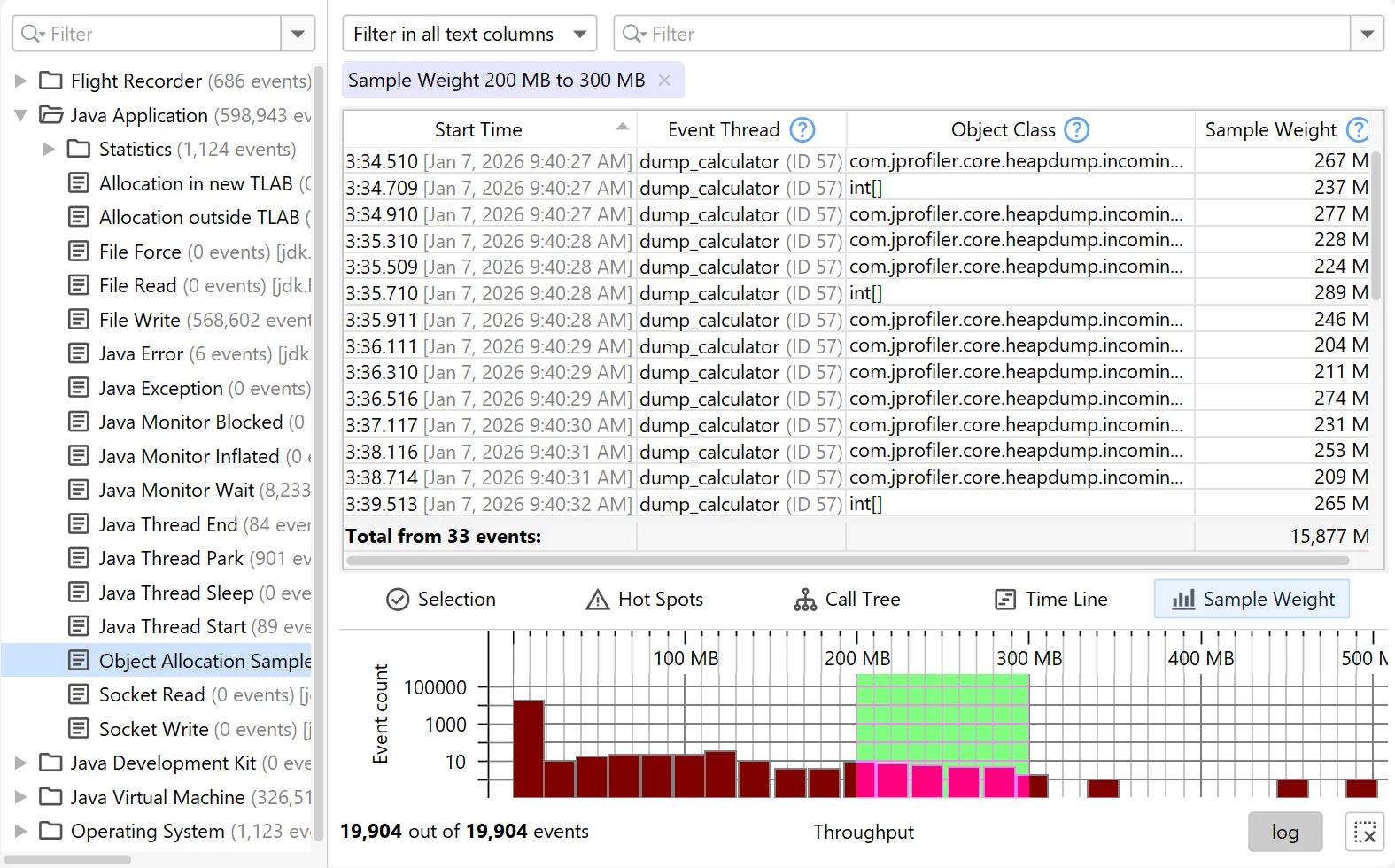Open the main filter history dropdown arrow

click(1367, 34)
